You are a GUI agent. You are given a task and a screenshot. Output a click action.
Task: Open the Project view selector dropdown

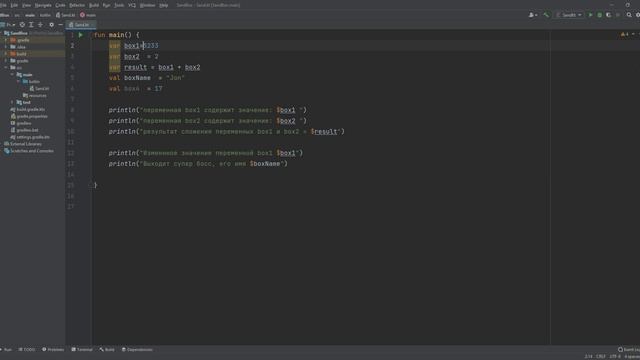8,25
